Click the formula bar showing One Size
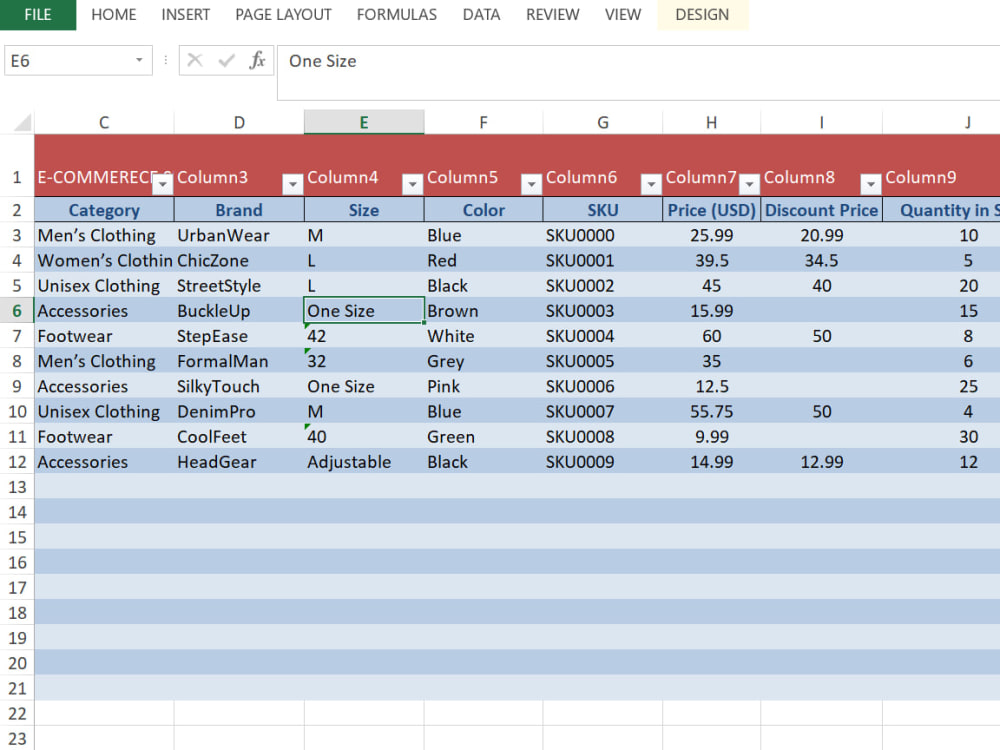This screenshot has height=750, width=1000. [638, 73]
